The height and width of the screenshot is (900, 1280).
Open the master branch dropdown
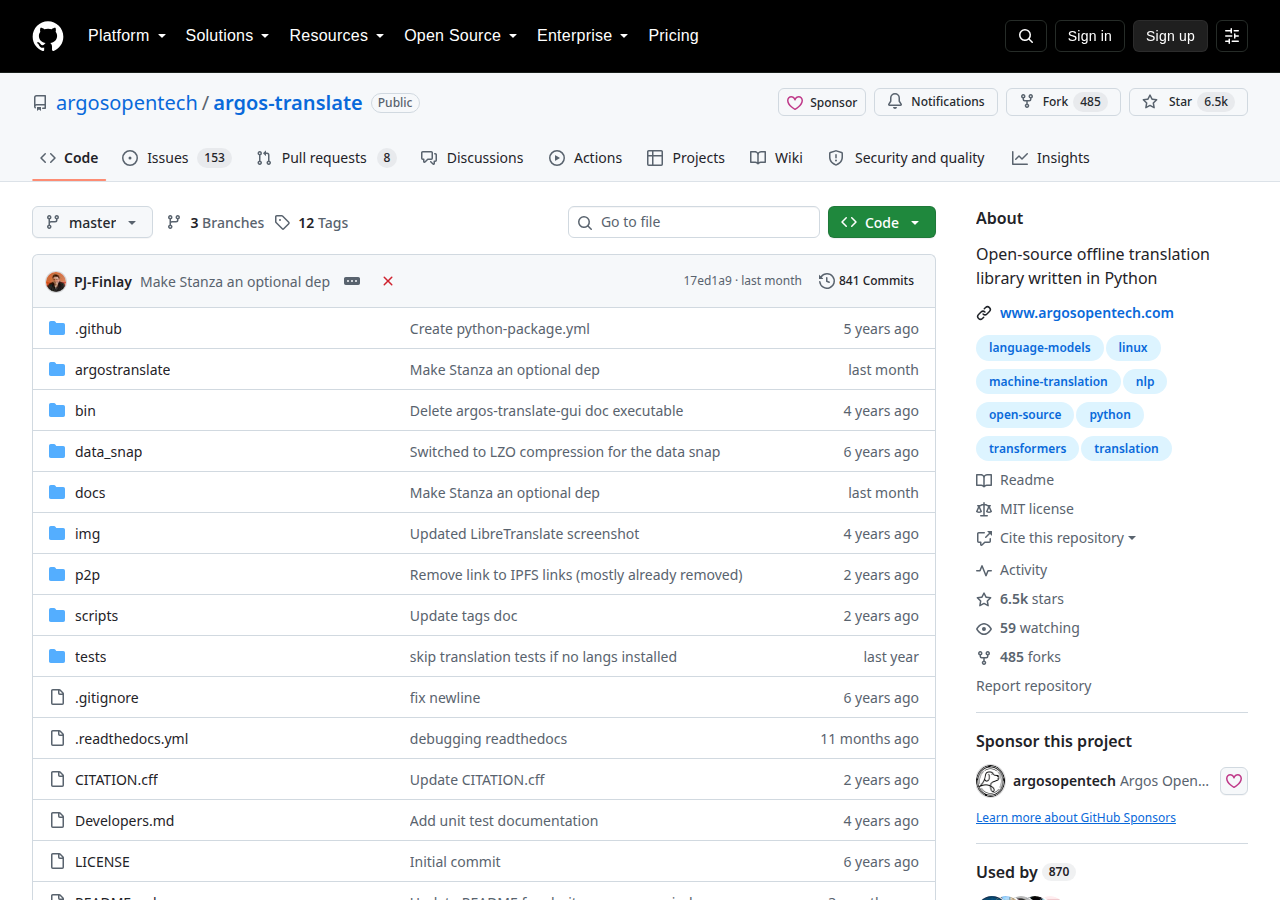click(92, 222)
